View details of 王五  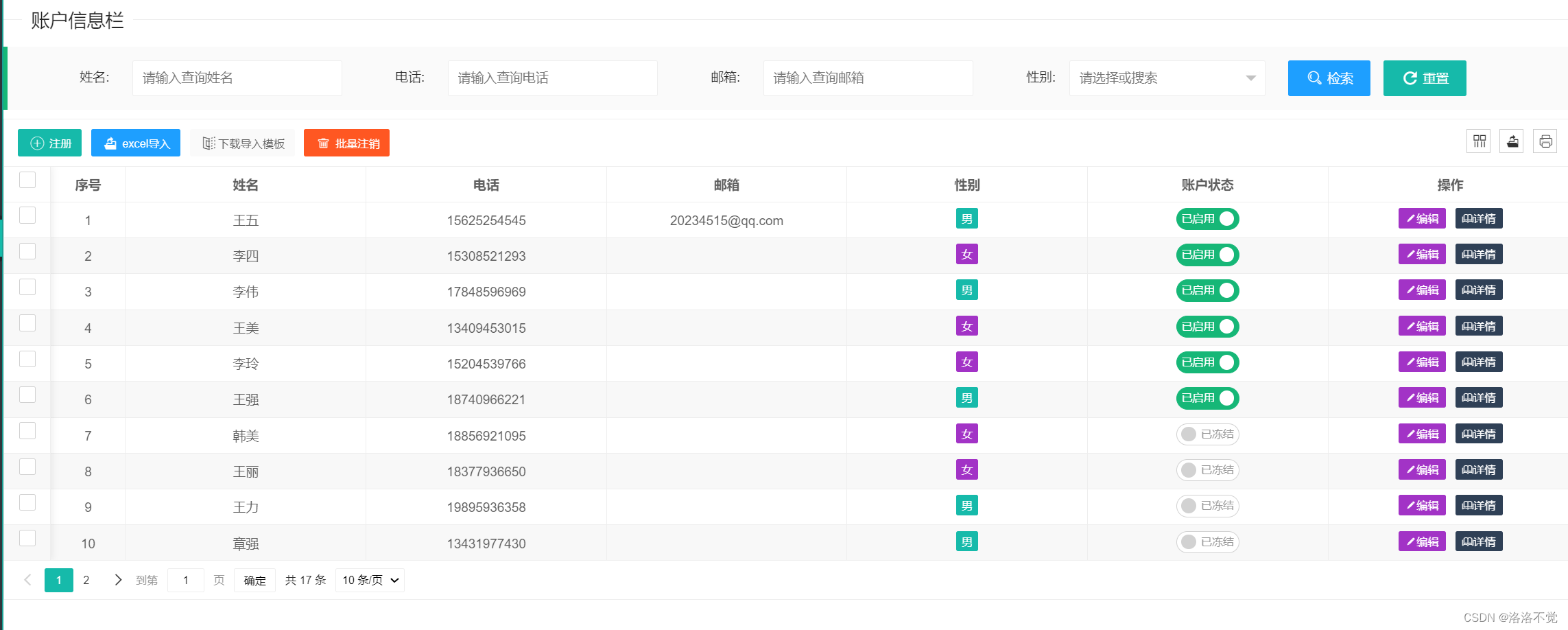coord(1479,219)
